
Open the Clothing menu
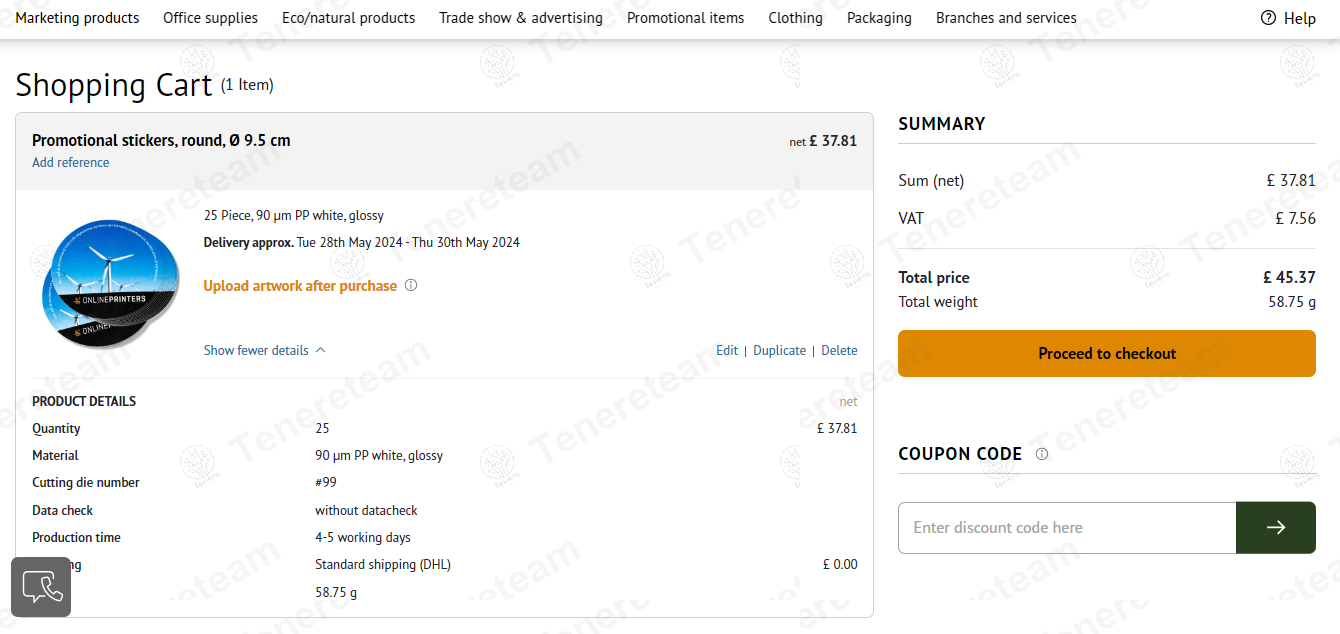point(795,18)
